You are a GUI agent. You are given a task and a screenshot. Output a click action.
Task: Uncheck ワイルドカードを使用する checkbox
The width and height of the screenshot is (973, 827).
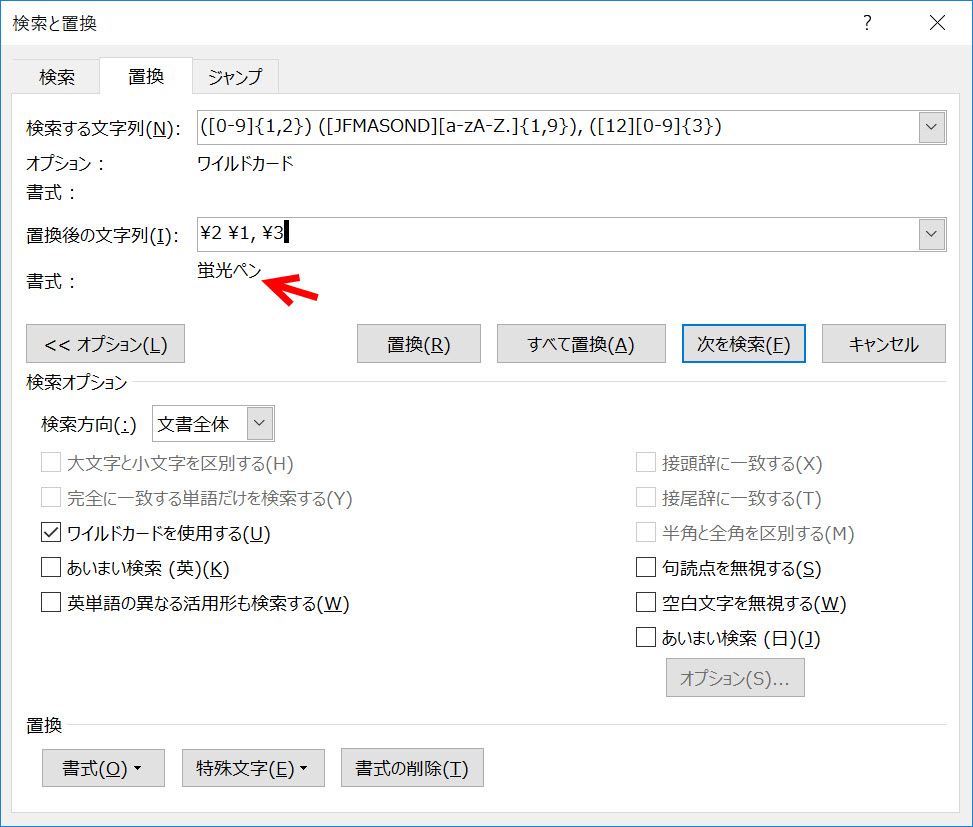click(51, 534)
